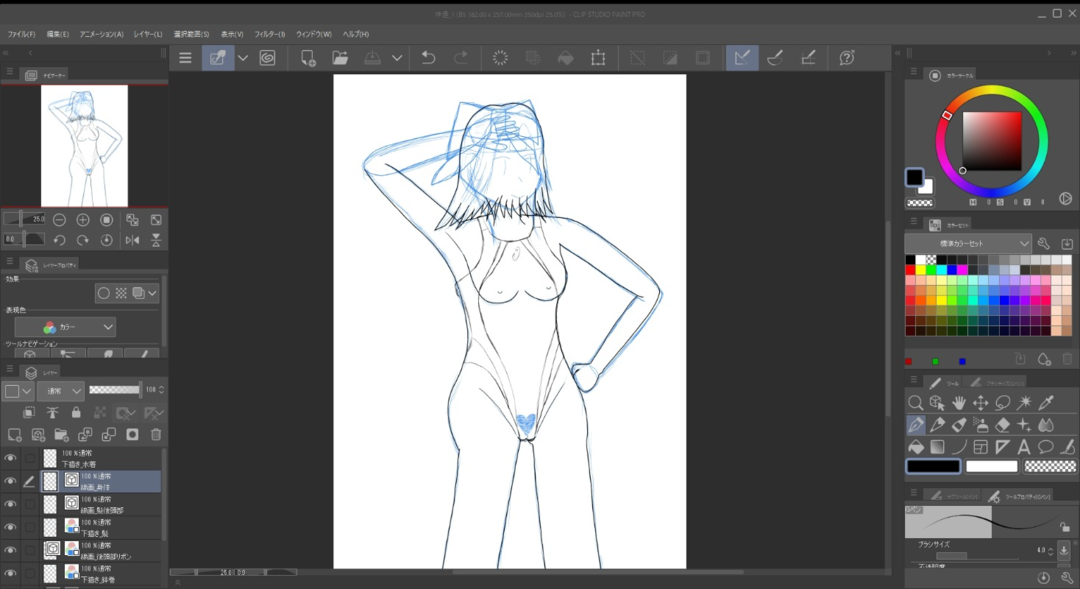This screenshot has width=1080, height=589.
Task: Activate the Hand move-canvas tool
Action: (959, 403)
